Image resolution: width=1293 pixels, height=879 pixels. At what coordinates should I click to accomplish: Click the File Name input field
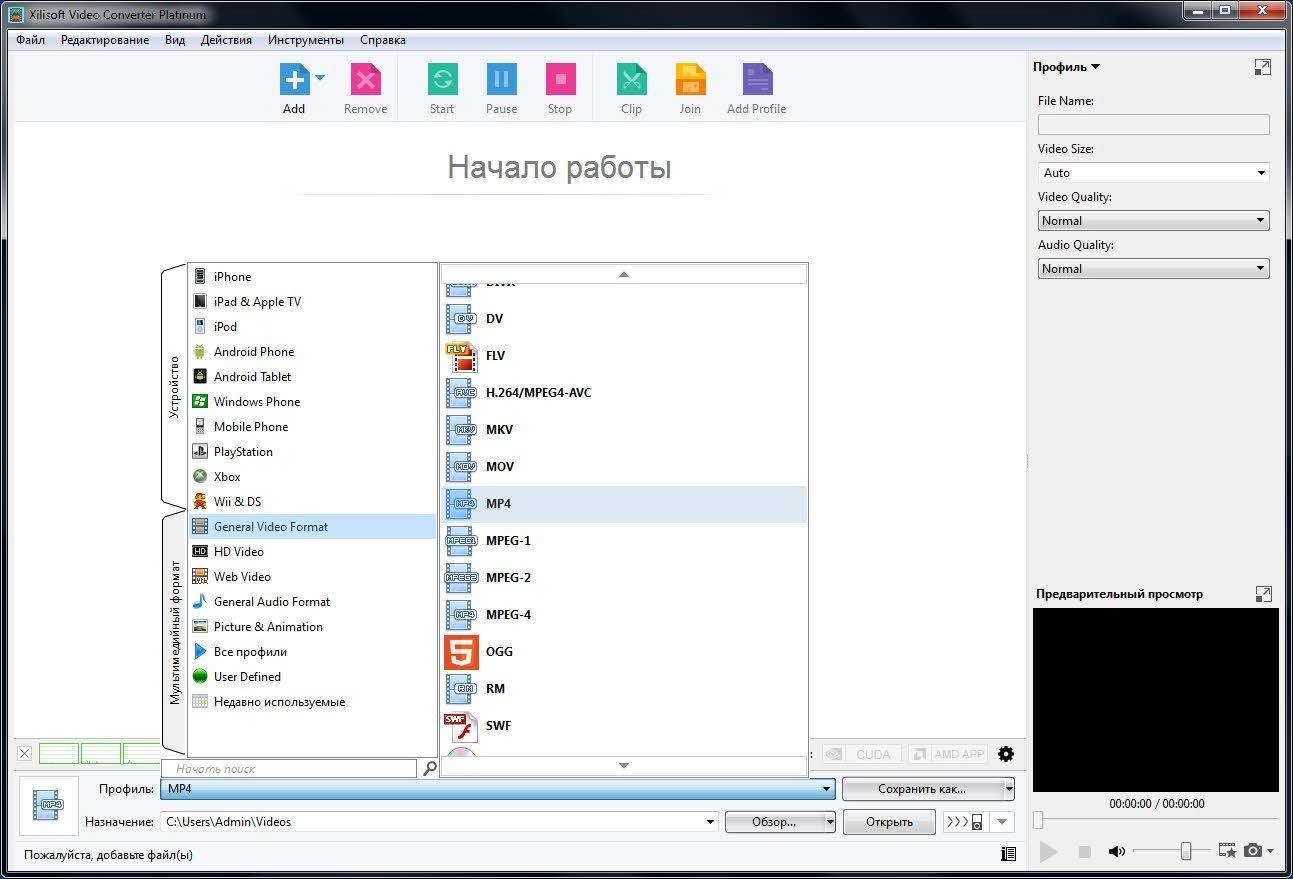click(x=1154, y=125)
